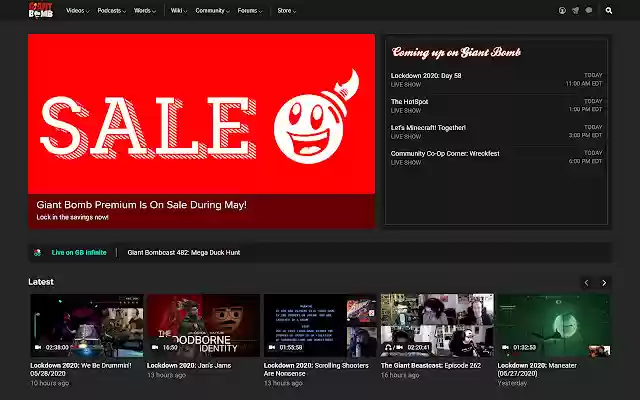Click the Giant Bomb logo
This screenshot has height=400, width=640.
[41, 11]
